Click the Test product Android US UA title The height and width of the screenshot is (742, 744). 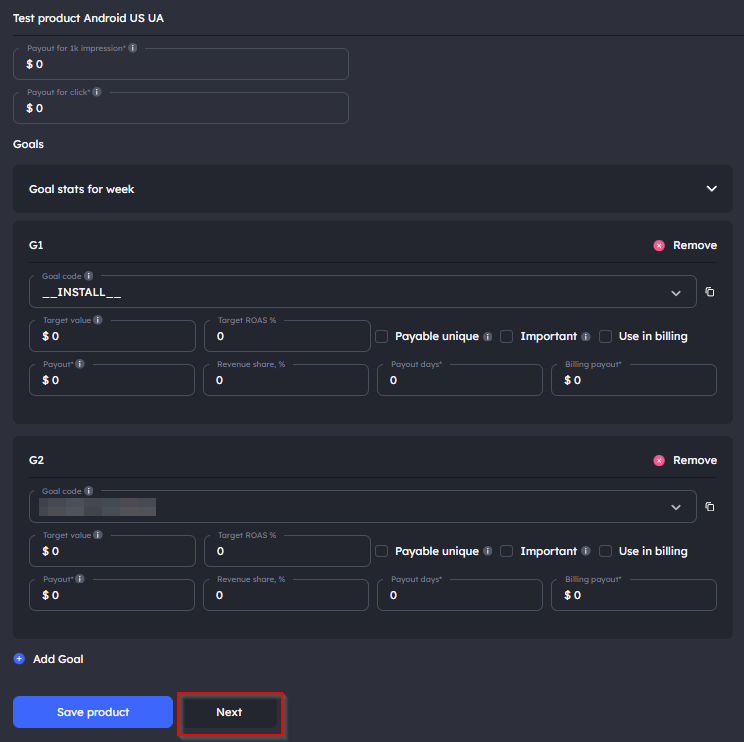coord(88,18)
